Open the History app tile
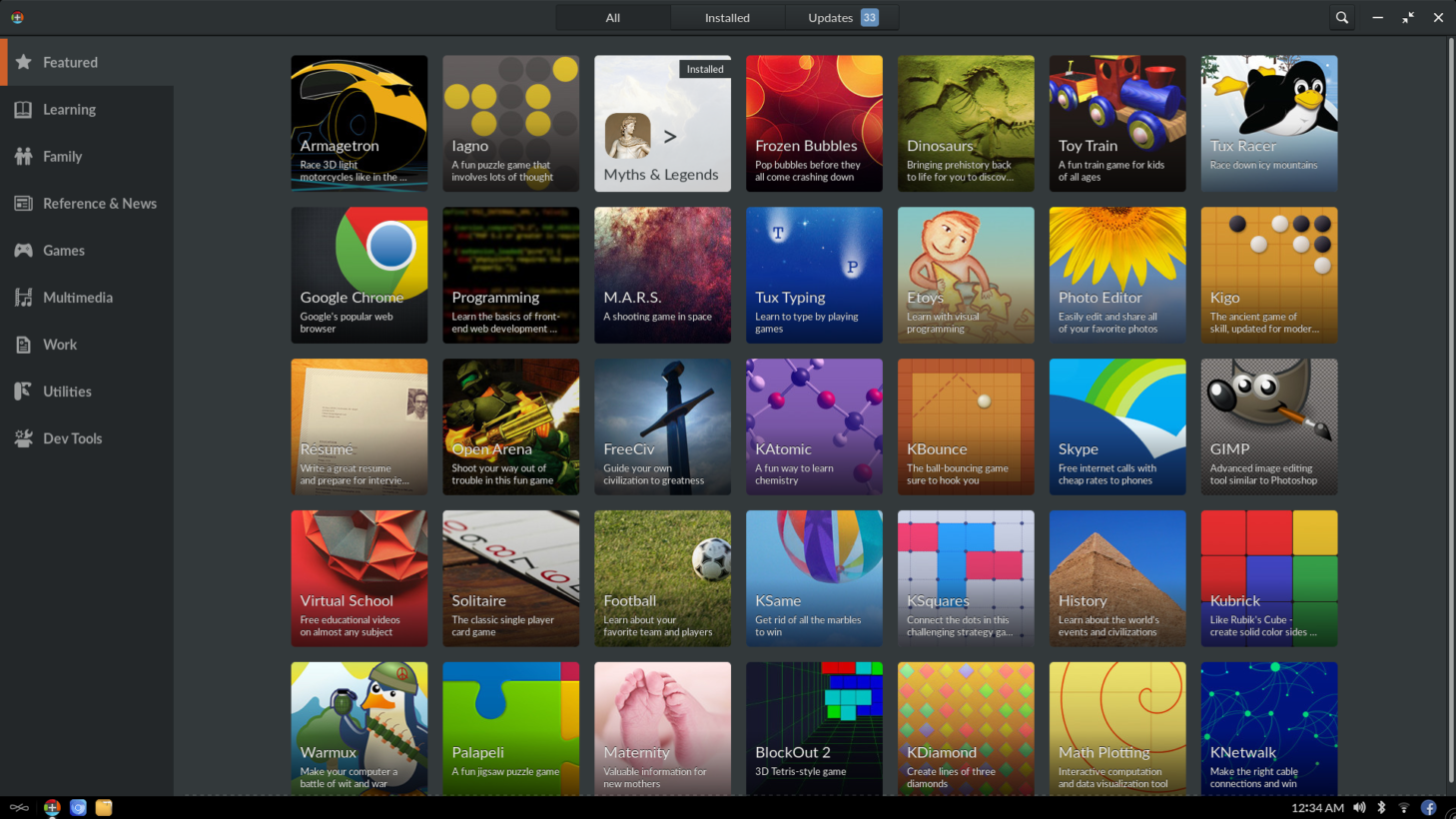The height and width of the screenshot is (819, 1456). point(1118,579)
